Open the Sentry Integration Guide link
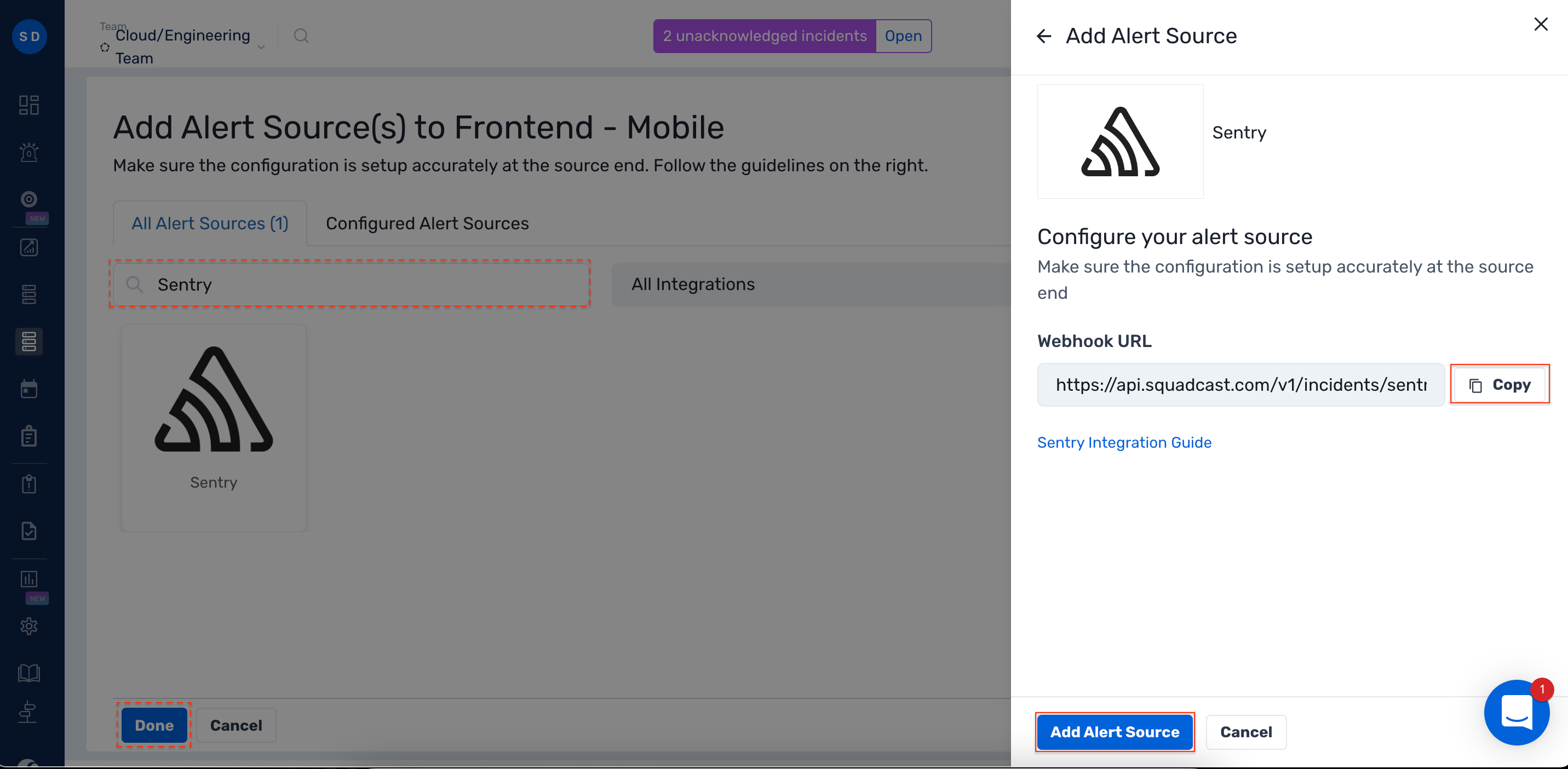 1124,442
